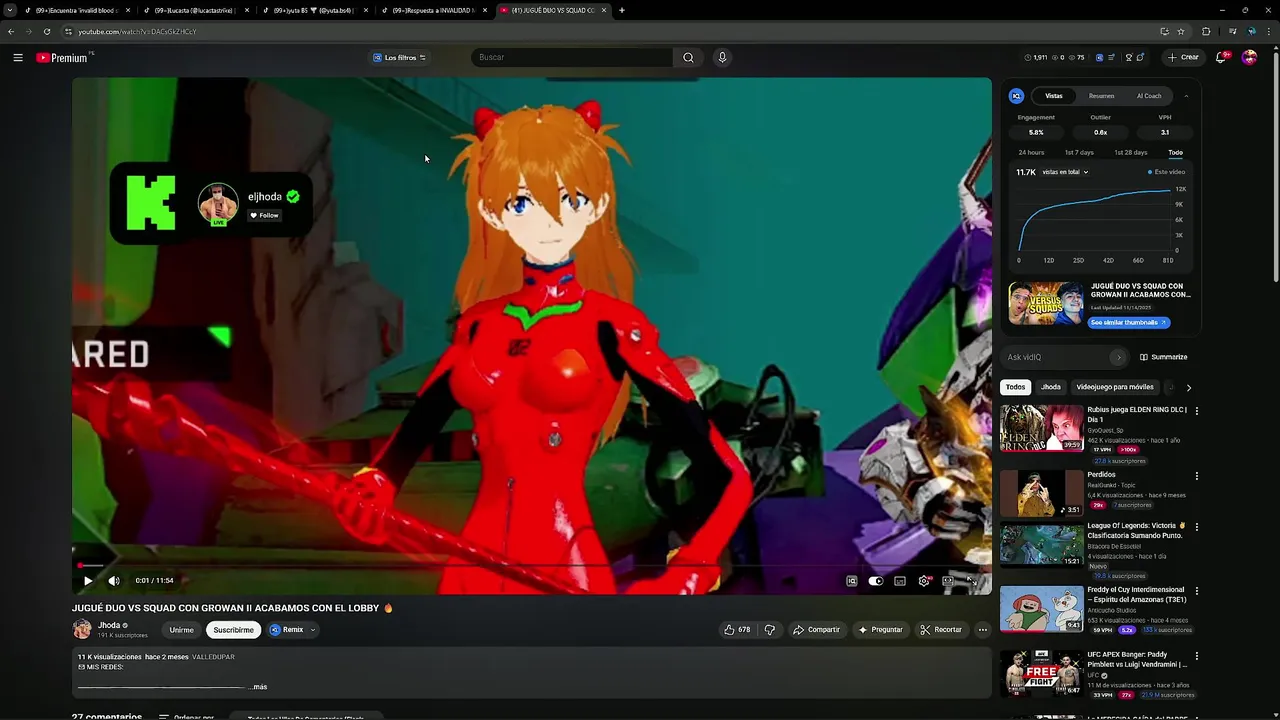Open Freddy el Cuy Interdimensional video thumbnail
Viewport: 1280px width, 720px height.
pyautogui.click(x=1041, y=609)
